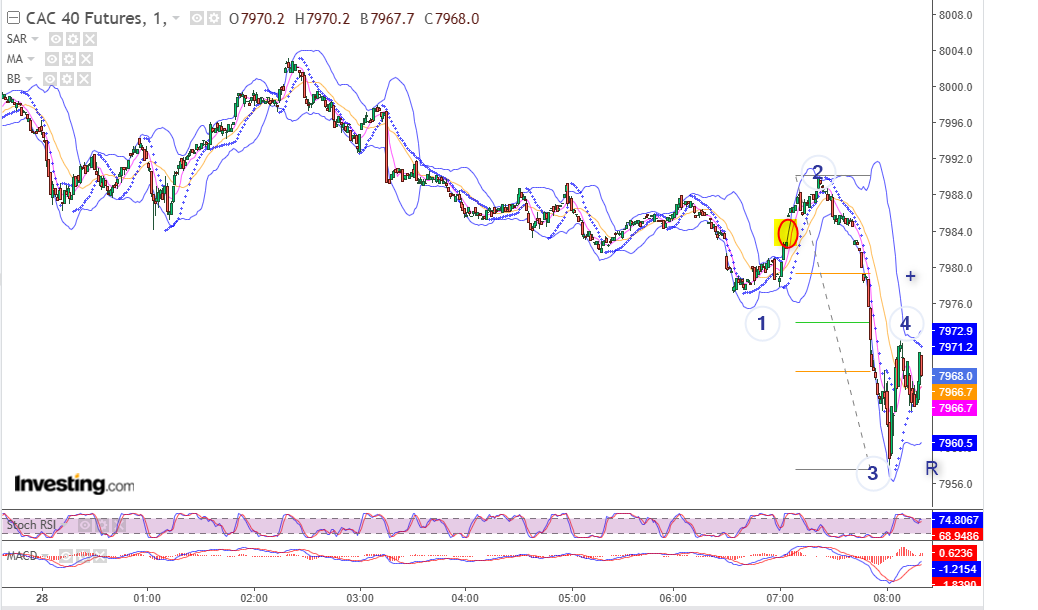Click the R text annotation near price axis
The width and height of the screenshot is (1038, 610).
point(931,469)
